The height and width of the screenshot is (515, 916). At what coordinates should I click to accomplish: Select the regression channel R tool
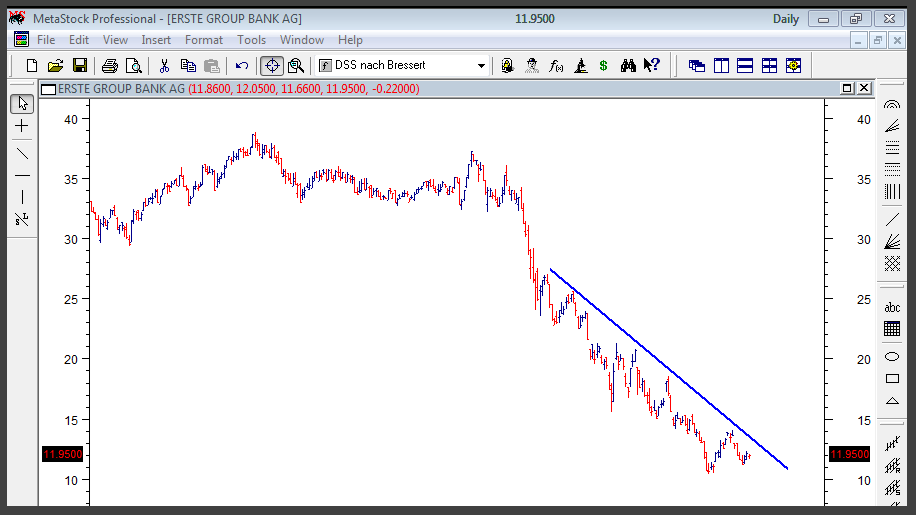[x=892, y=466]
